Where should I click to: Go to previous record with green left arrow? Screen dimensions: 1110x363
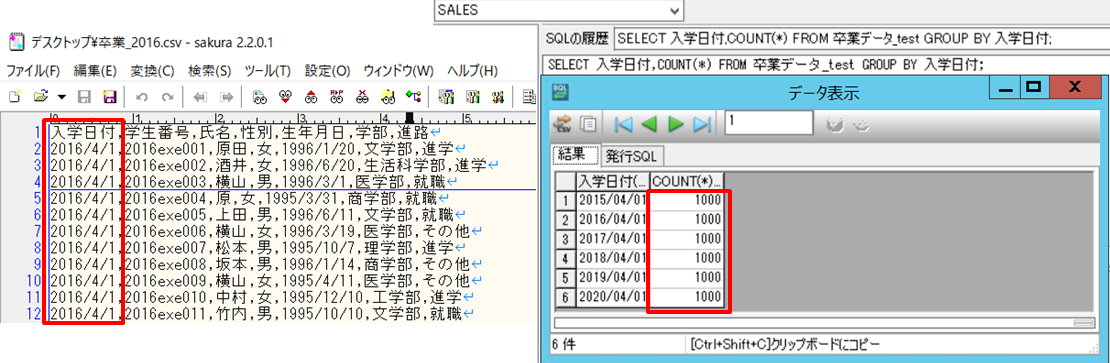pos(649,124)
